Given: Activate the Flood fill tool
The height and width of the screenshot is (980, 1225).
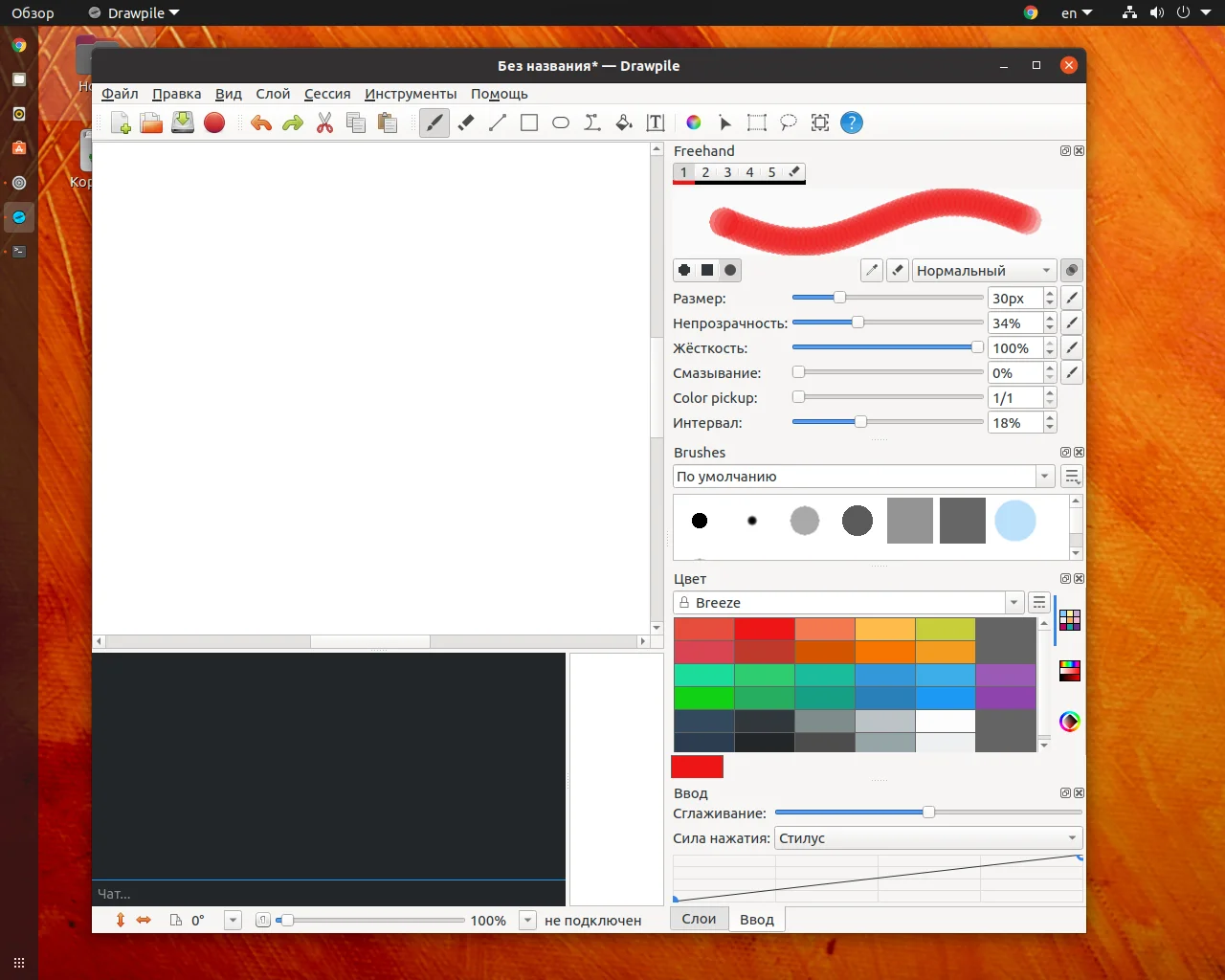Looking at the screenshot, I should (x=624, y=122).
